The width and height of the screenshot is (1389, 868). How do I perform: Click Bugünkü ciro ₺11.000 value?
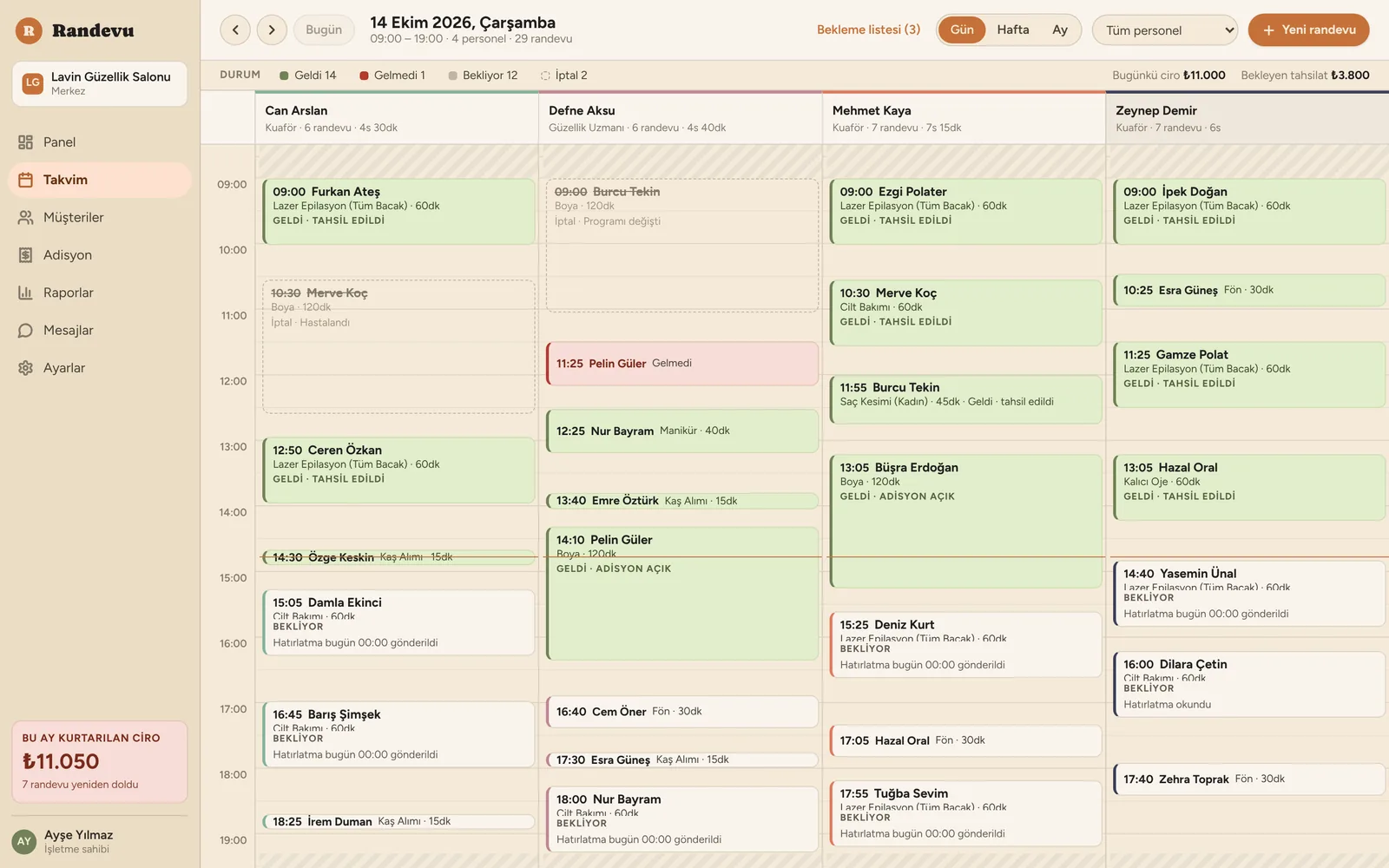pyautogui.click(x=1204, y=76)
